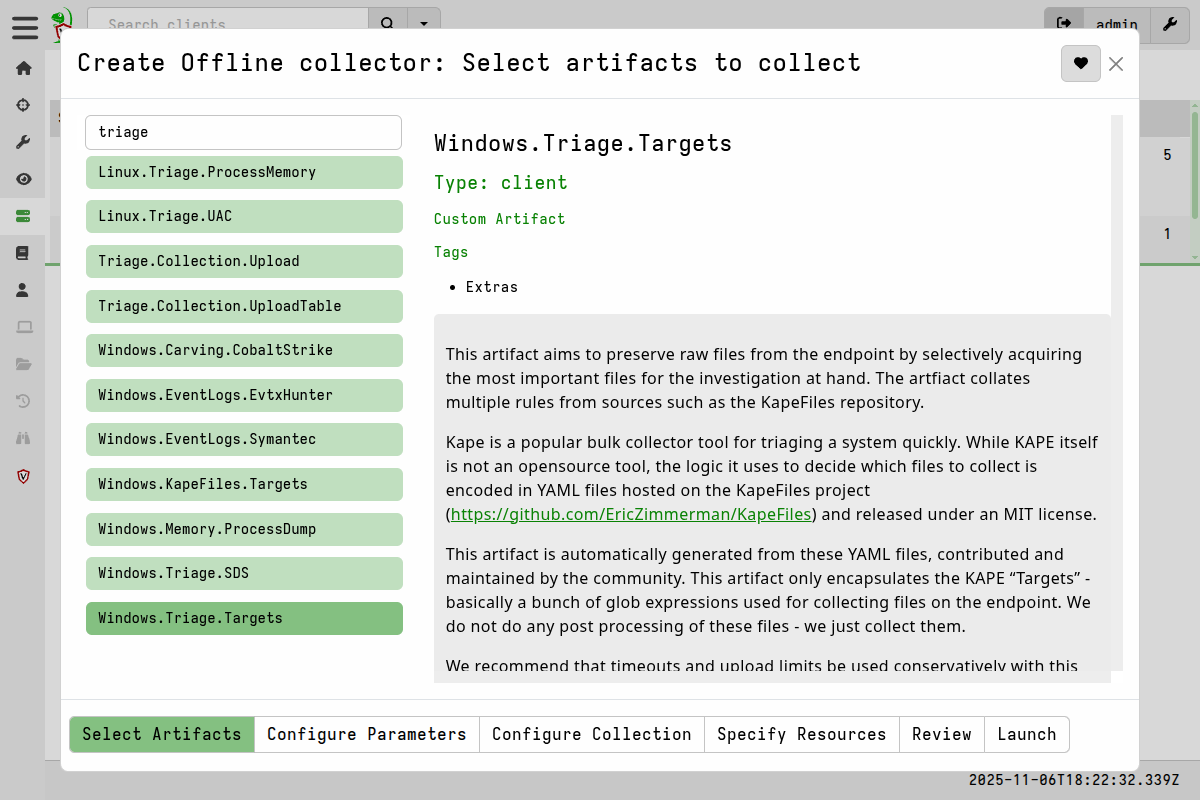The image size is (1200, 800).
Task: Clear the triage filter input field
Action: 243,131
